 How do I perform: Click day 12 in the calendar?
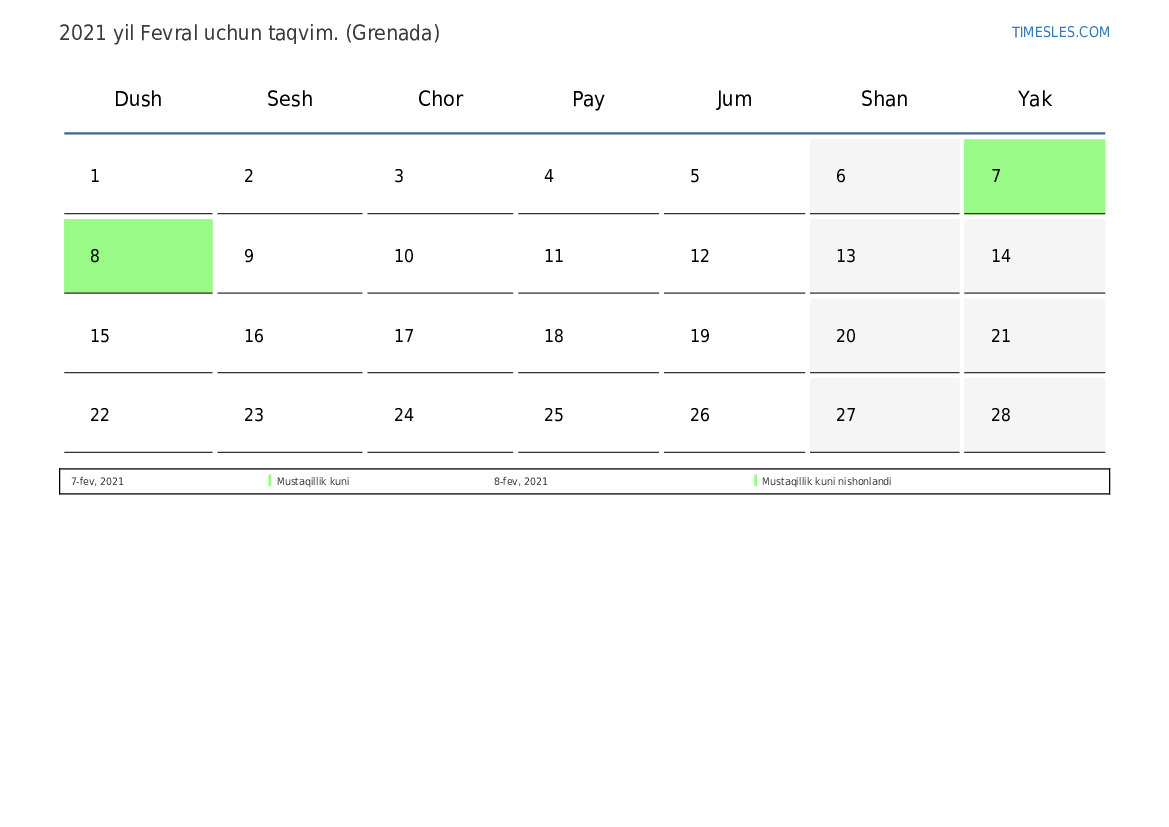tap(734, 256)
